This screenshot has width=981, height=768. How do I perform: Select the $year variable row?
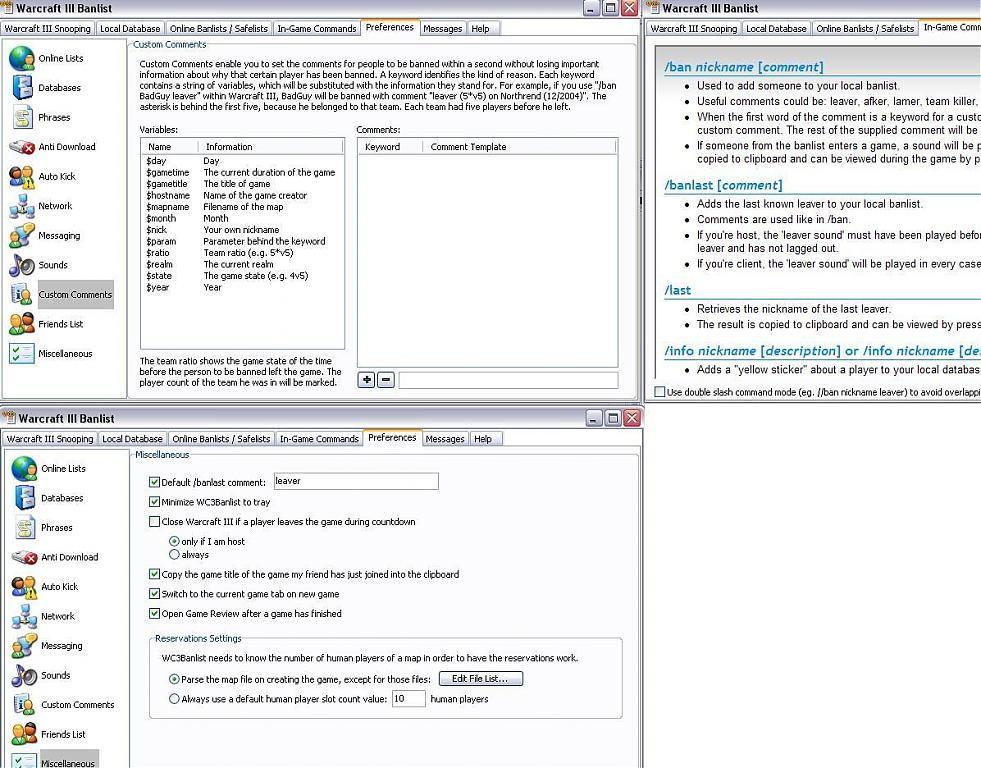click(x=242, y=288)
